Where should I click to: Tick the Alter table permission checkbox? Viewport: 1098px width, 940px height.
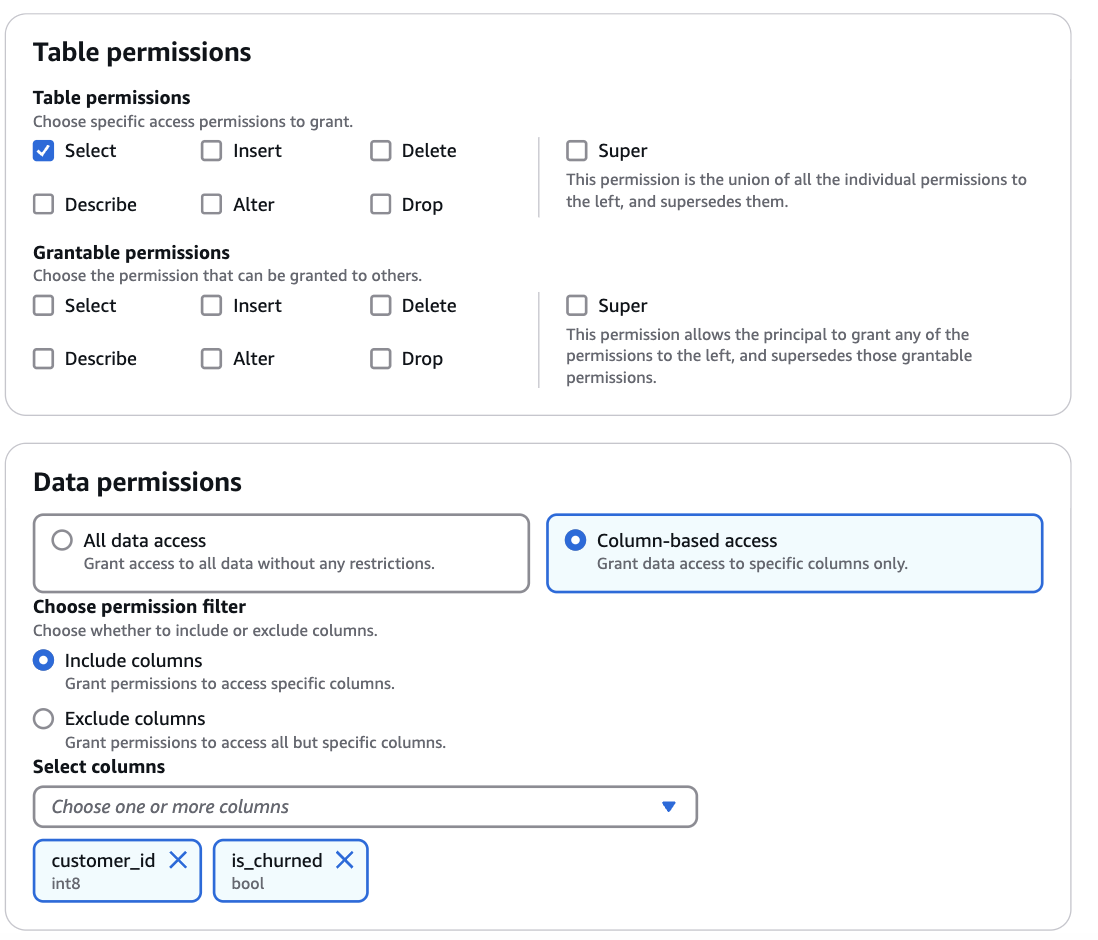(x=212, y=204)
